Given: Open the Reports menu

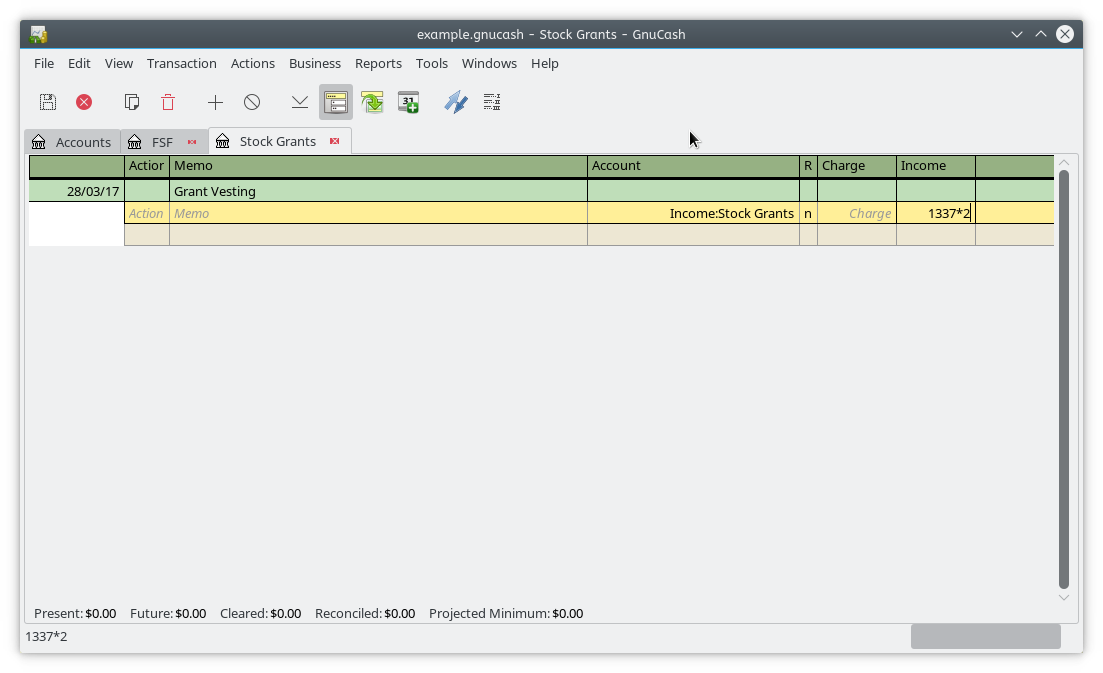Looking at the screenshot, I should (378, 63).
